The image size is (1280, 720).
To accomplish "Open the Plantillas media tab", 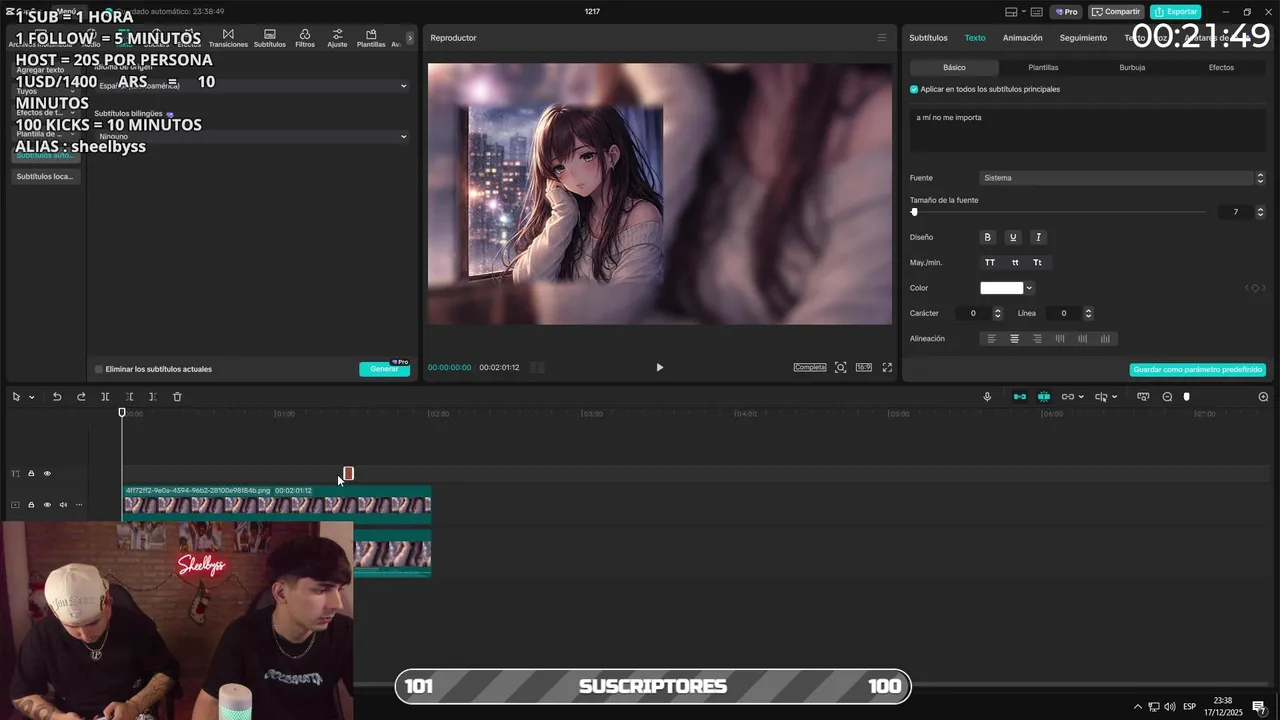I will (371, 38).
